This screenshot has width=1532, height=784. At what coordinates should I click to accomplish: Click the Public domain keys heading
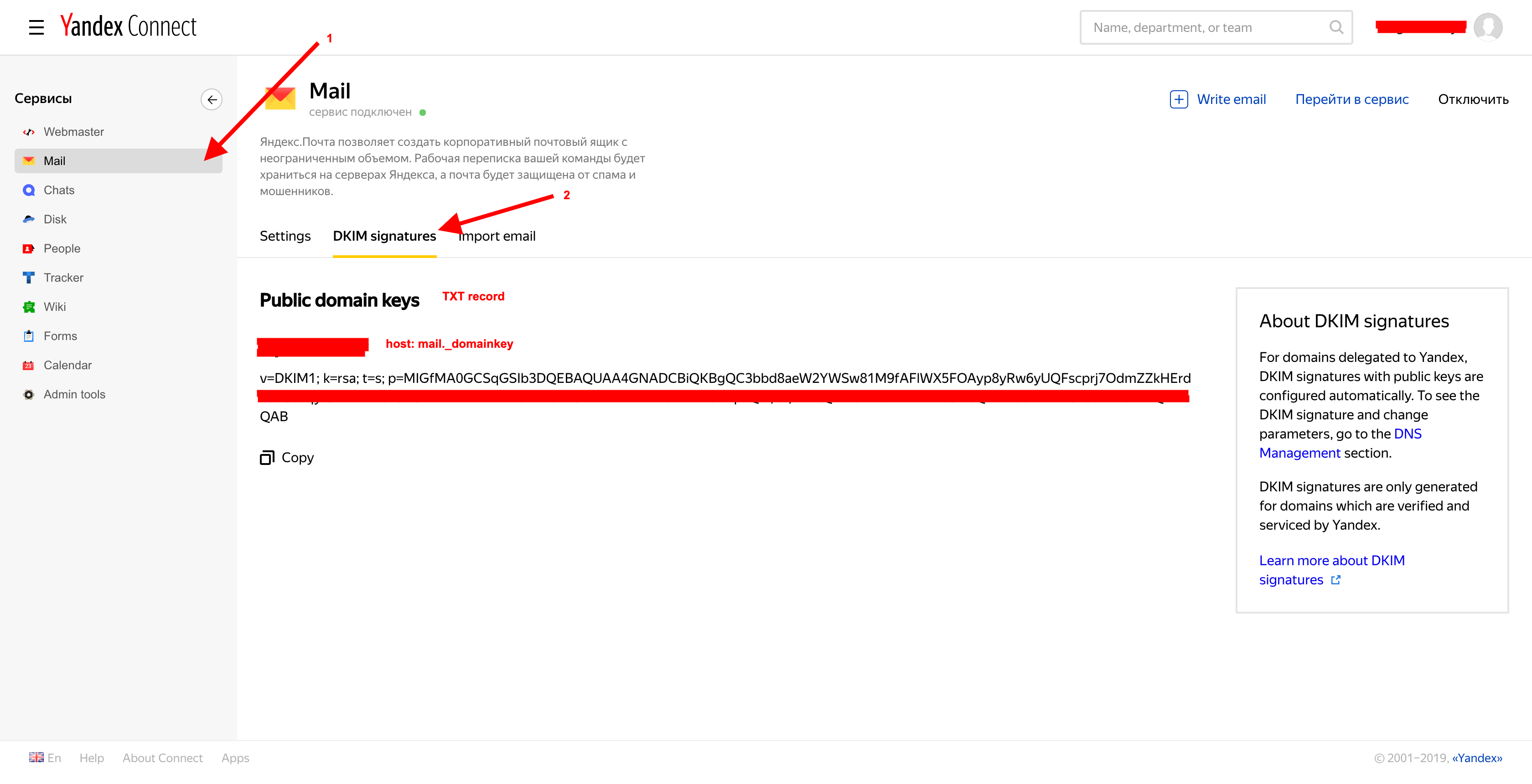pos(339,300)
